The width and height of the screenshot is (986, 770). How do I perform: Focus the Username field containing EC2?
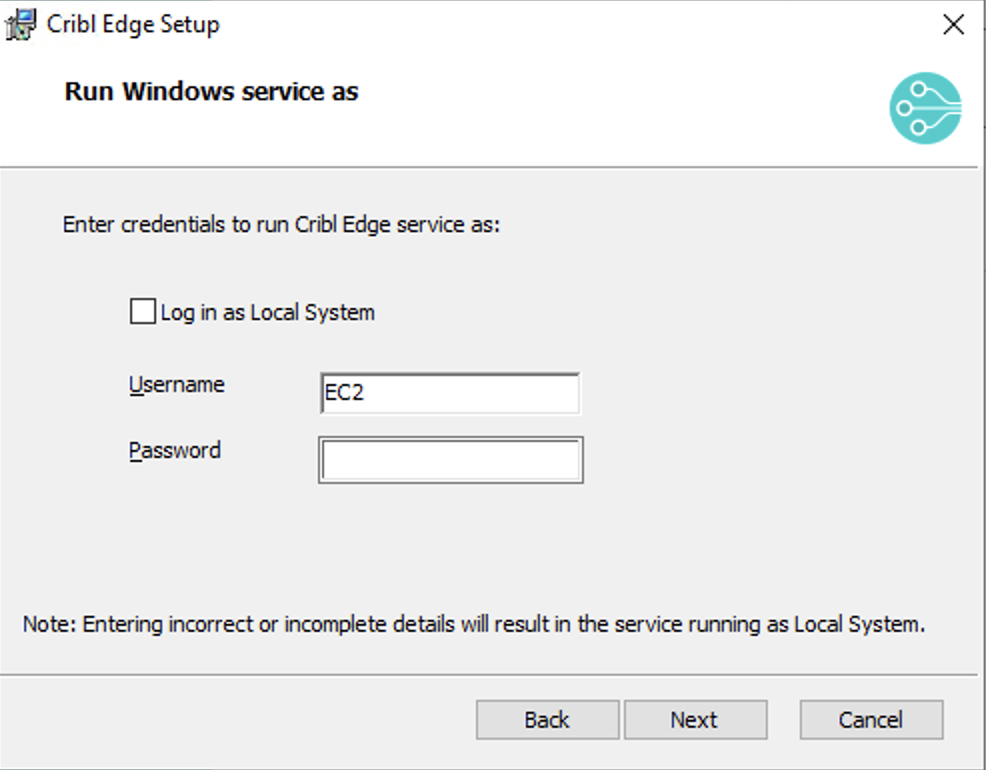tap(448, 393)
